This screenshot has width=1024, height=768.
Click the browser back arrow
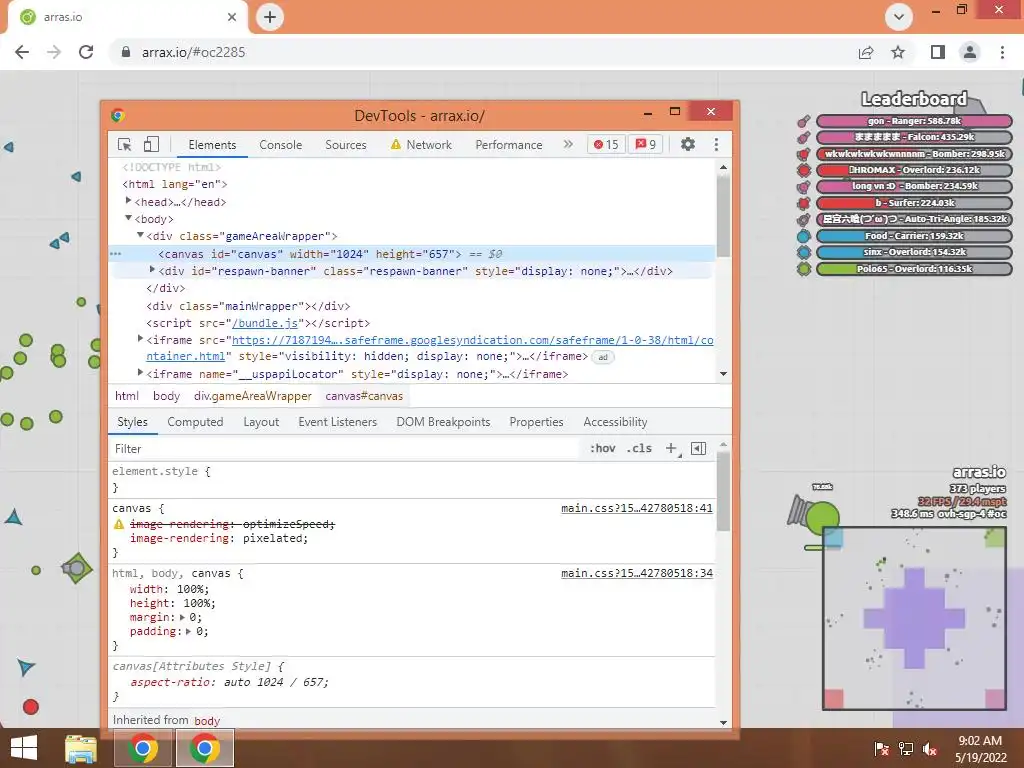tap(22, 52)
